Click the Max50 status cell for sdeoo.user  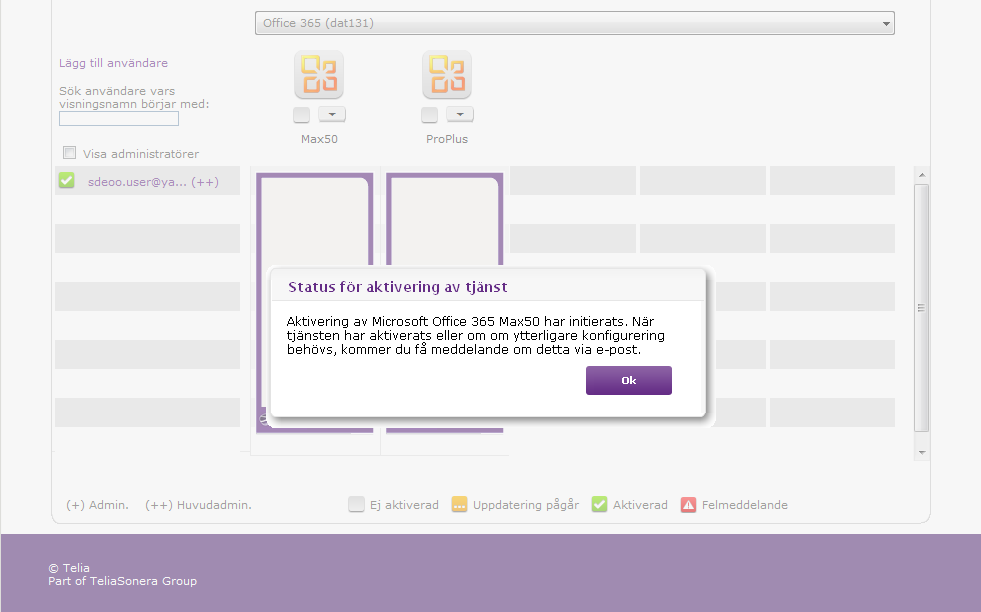tap(315, 220)
